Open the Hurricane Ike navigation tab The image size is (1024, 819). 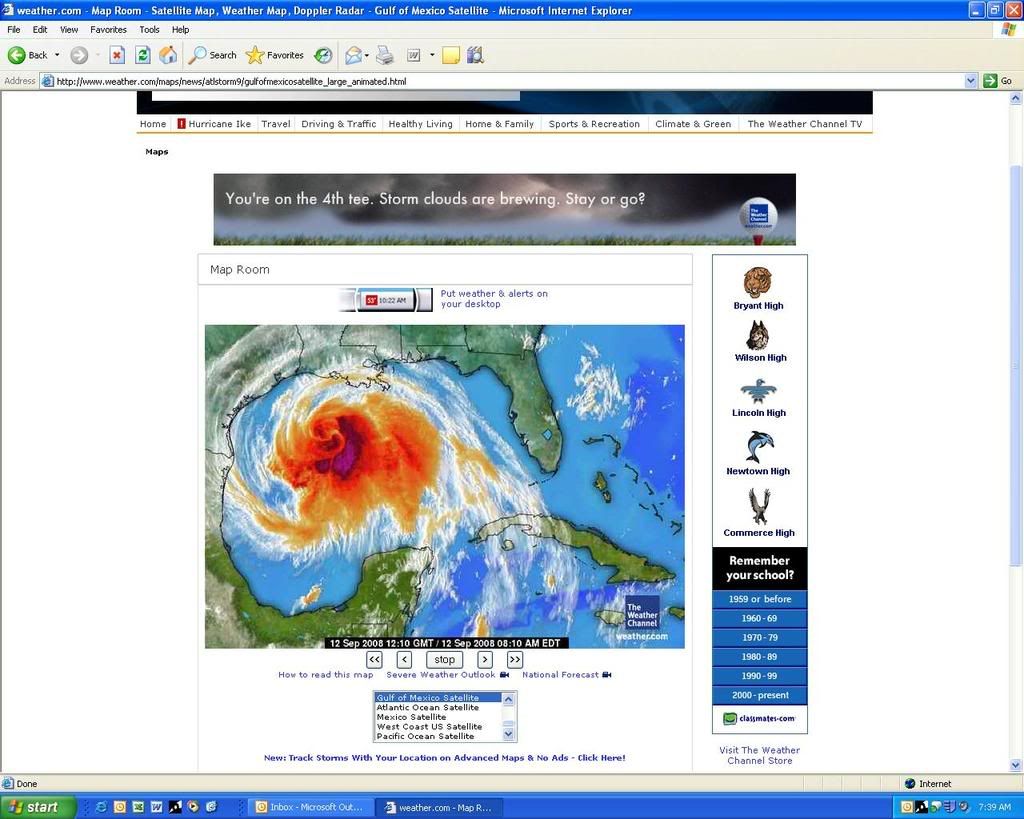(x=214, y=124)
